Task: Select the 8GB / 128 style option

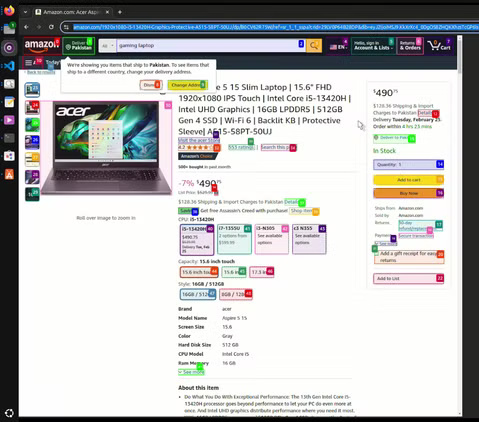Action: tap(236, 294)
